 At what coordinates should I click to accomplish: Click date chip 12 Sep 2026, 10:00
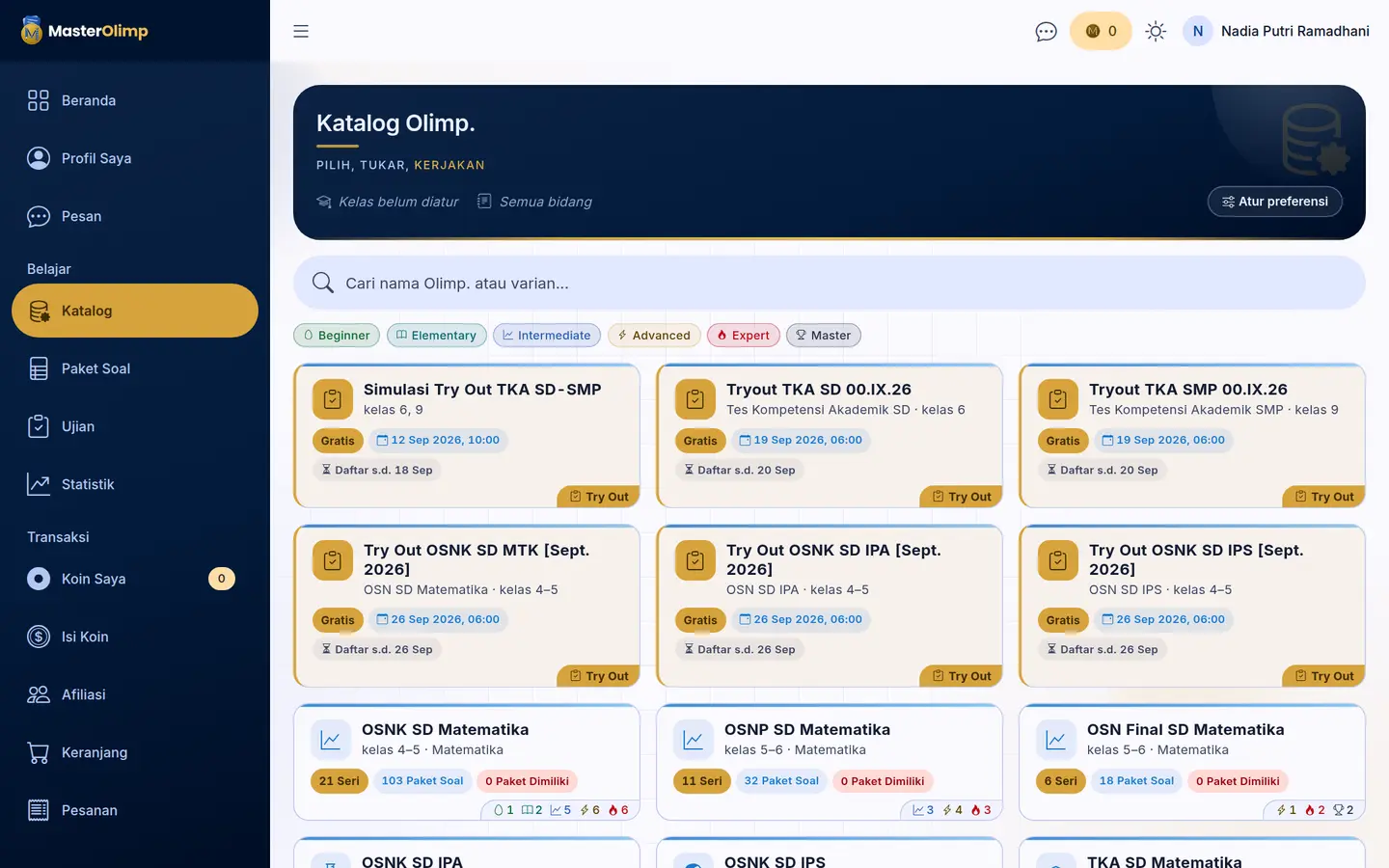438,440
